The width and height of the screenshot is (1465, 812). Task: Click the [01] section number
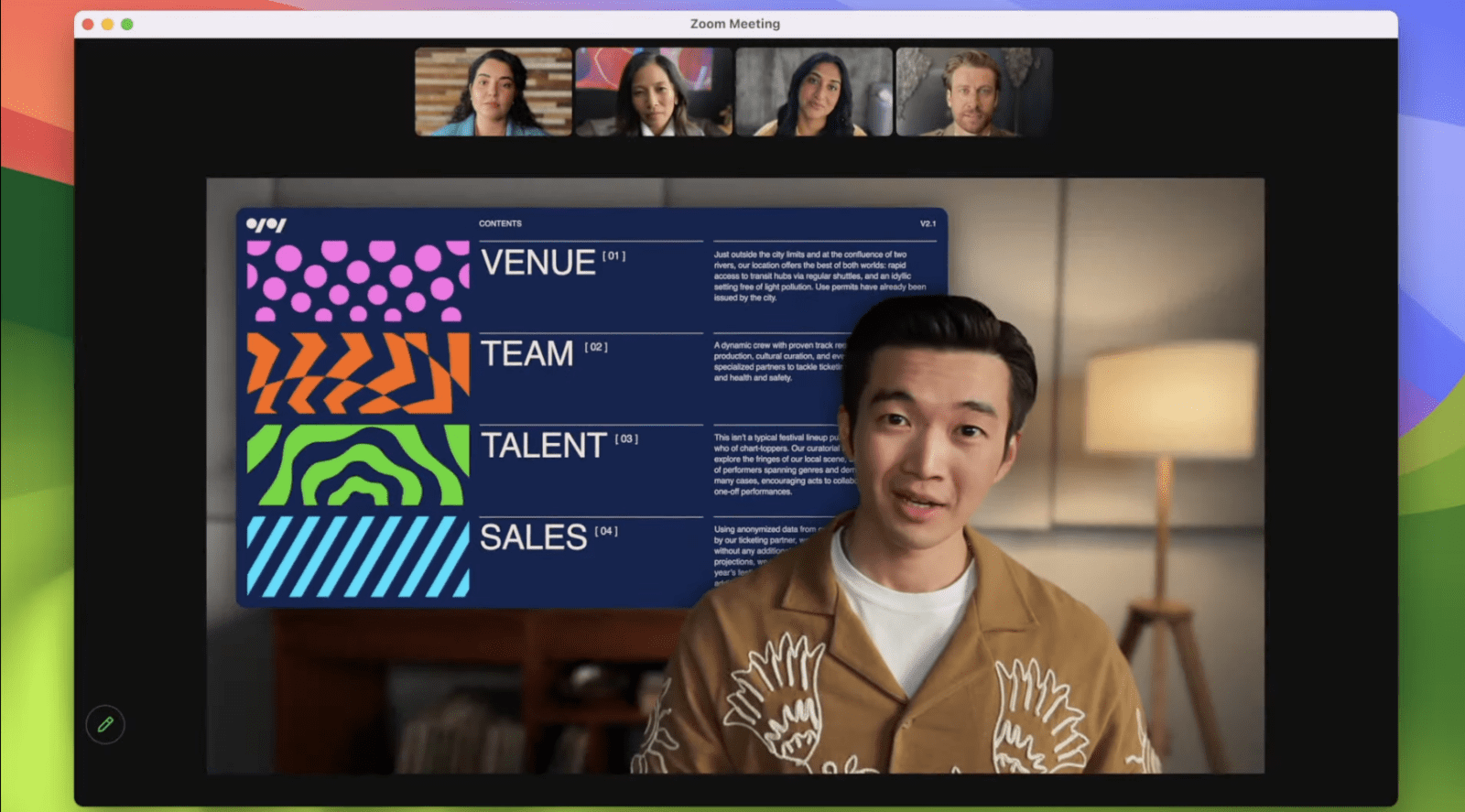coord(613,255)
